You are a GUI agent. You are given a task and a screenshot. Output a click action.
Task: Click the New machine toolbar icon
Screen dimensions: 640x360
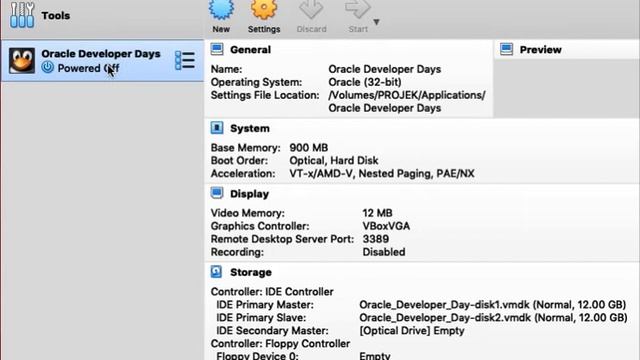coord(221,9)
